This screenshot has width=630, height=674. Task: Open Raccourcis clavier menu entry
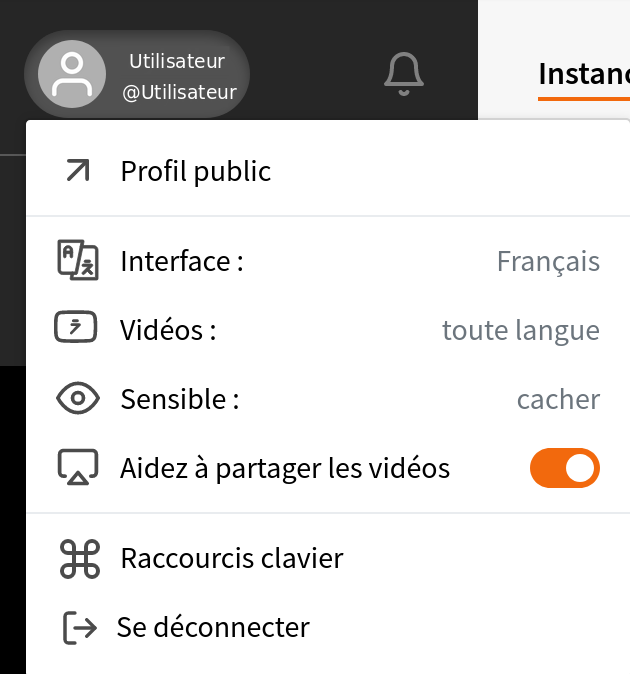tap(232, 559)
